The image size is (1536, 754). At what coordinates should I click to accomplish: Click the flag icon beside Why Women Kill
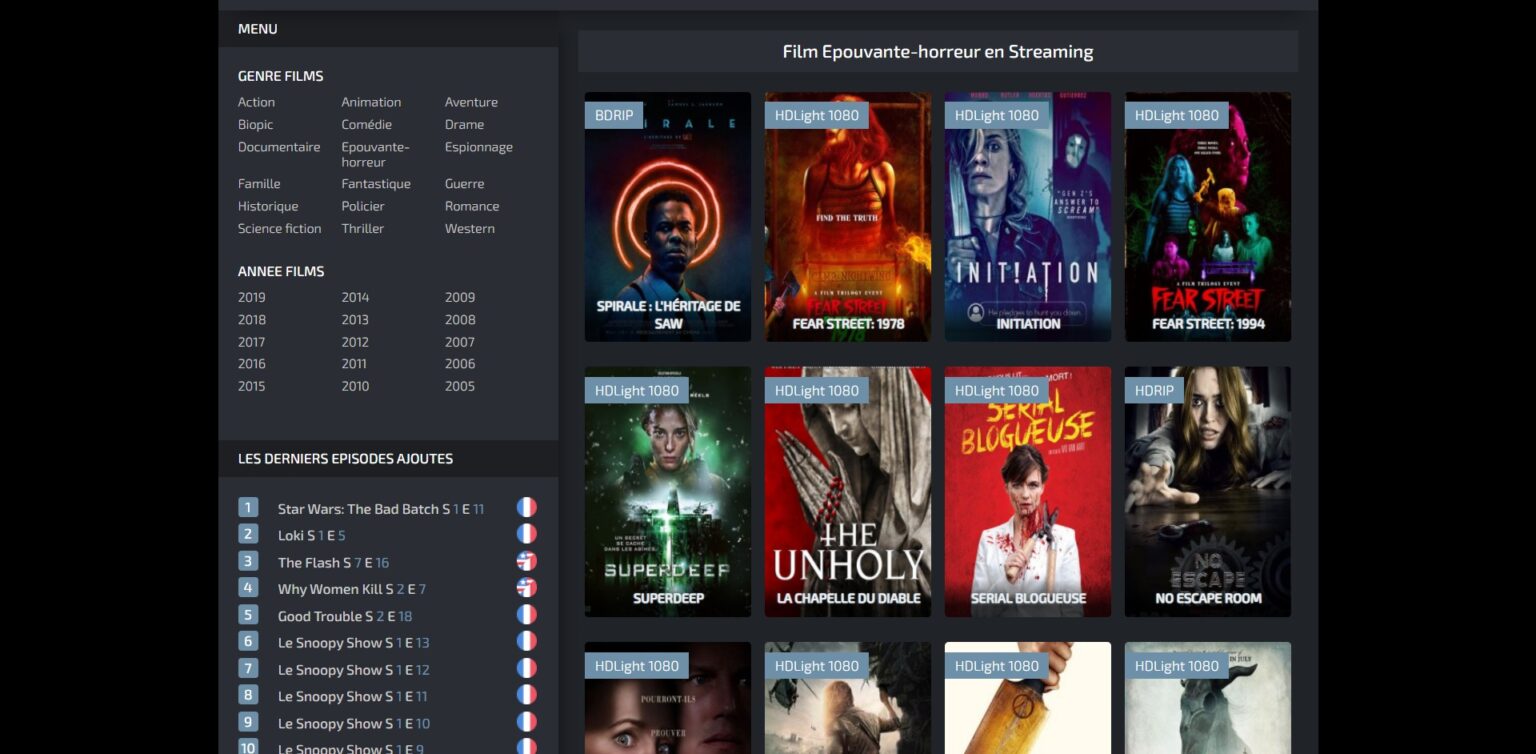[526, 588]
